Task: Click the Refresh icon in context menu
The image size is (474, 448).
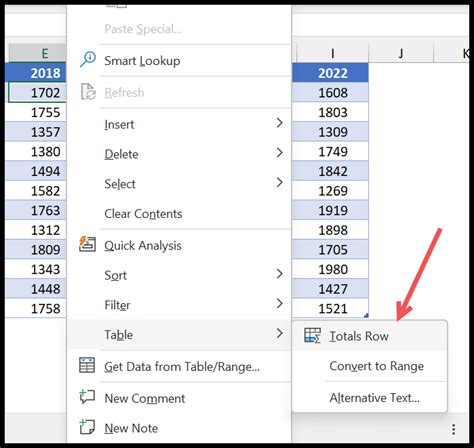Action: tap(88, 92)
